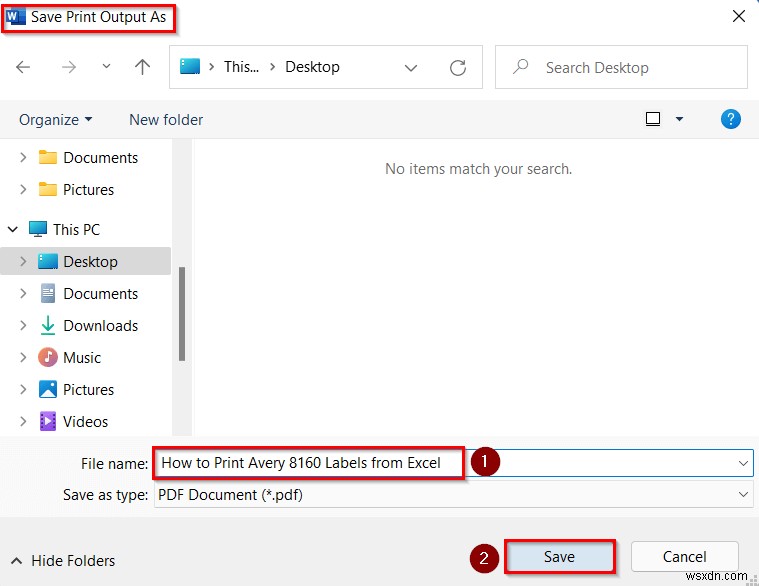Expand the top Documents folder in tree
The height and width of the screenshot is (586, 759).
click(23, 157)
